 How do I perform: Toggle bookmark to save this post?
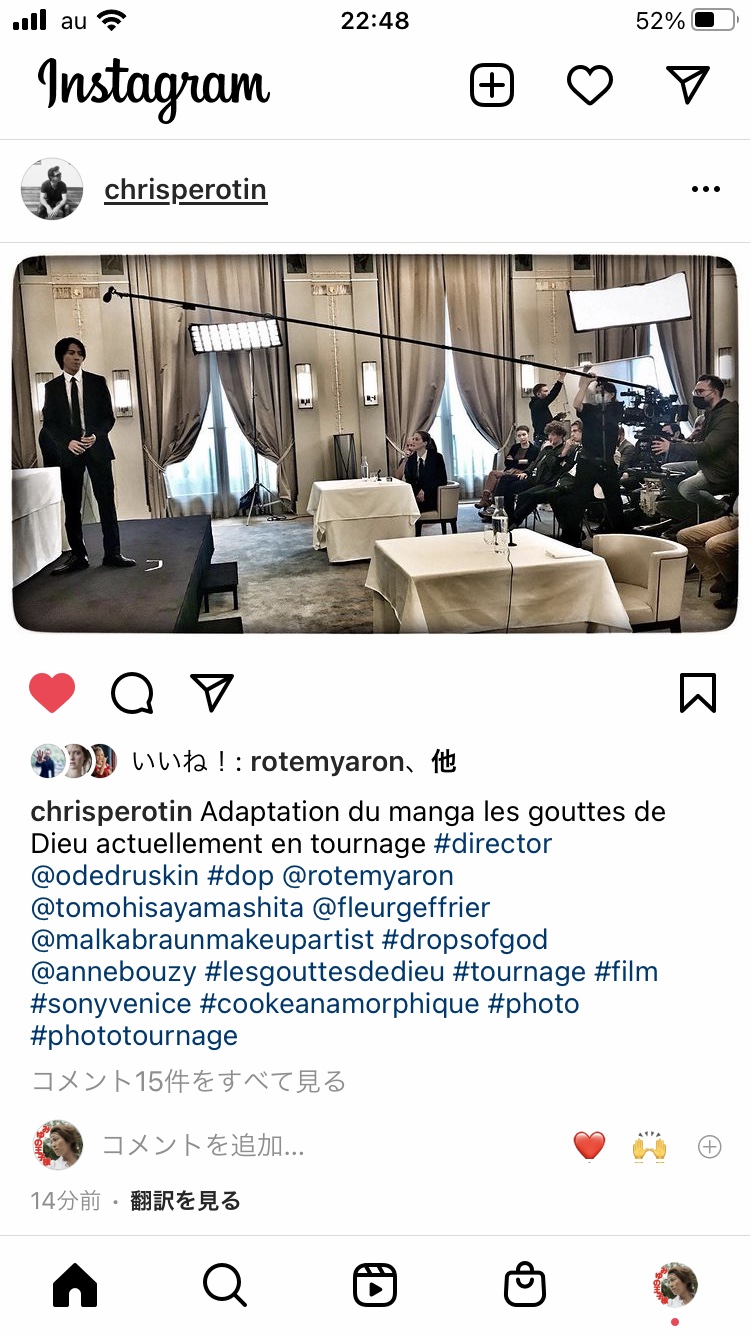coord(698,692)
